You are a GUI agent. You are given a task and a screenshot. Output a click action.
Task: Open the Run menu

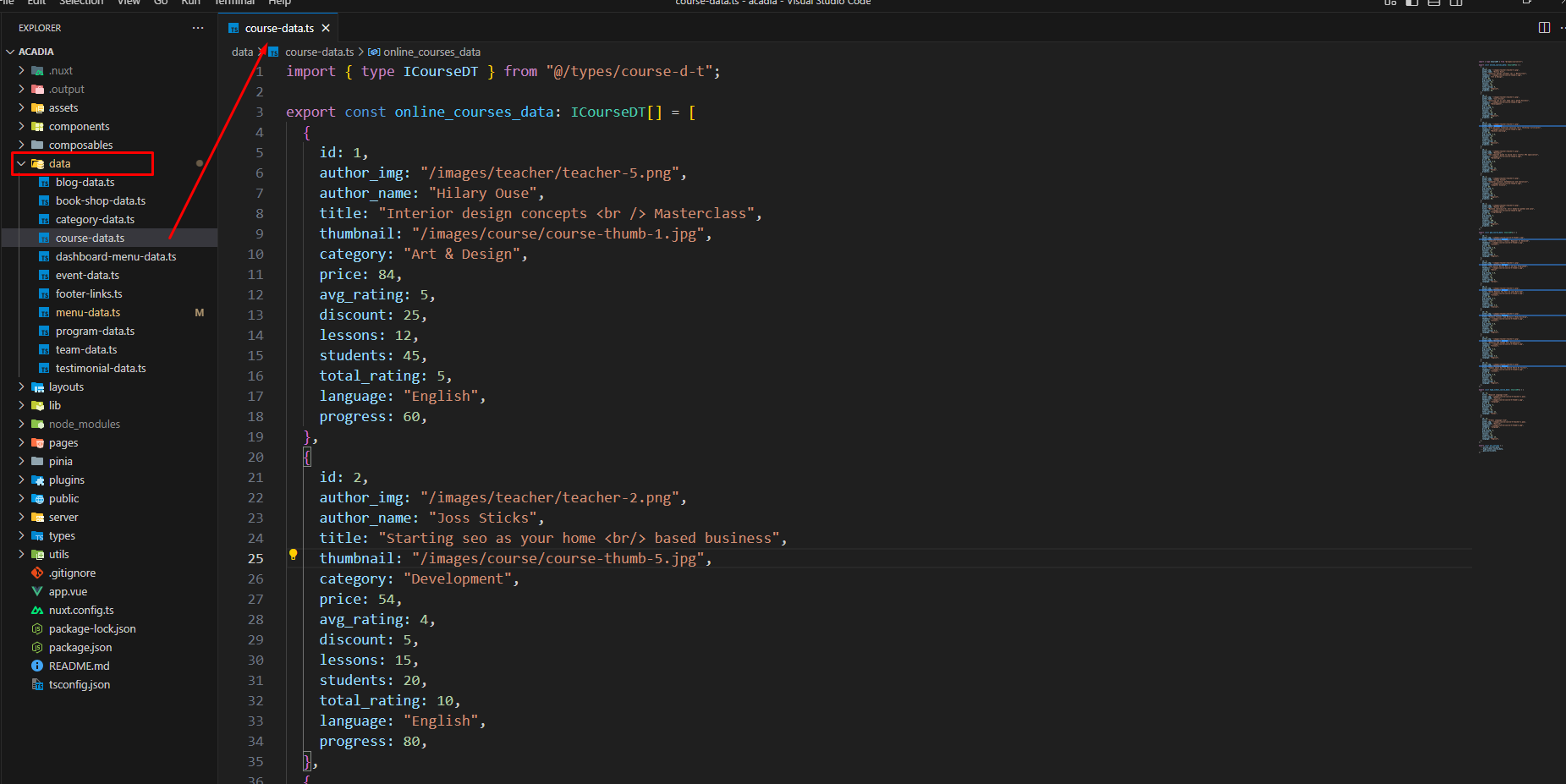click(191, 3)
